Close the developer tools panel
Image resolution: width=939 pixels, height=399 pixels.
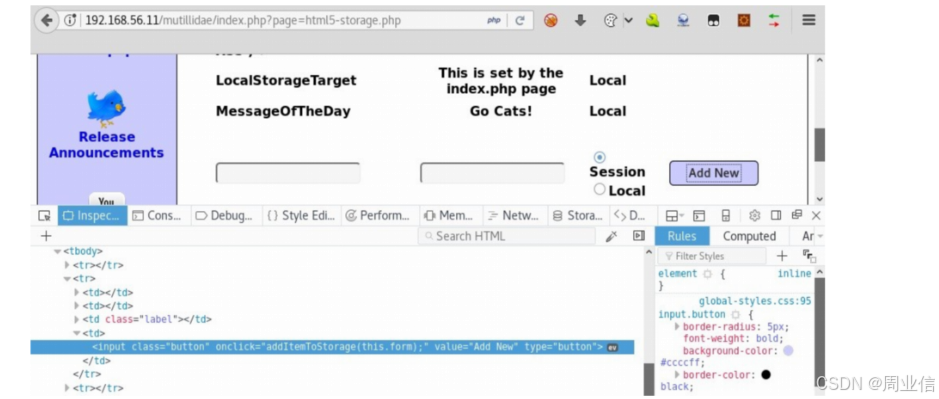pyautogui.click(x=816, y=216)
